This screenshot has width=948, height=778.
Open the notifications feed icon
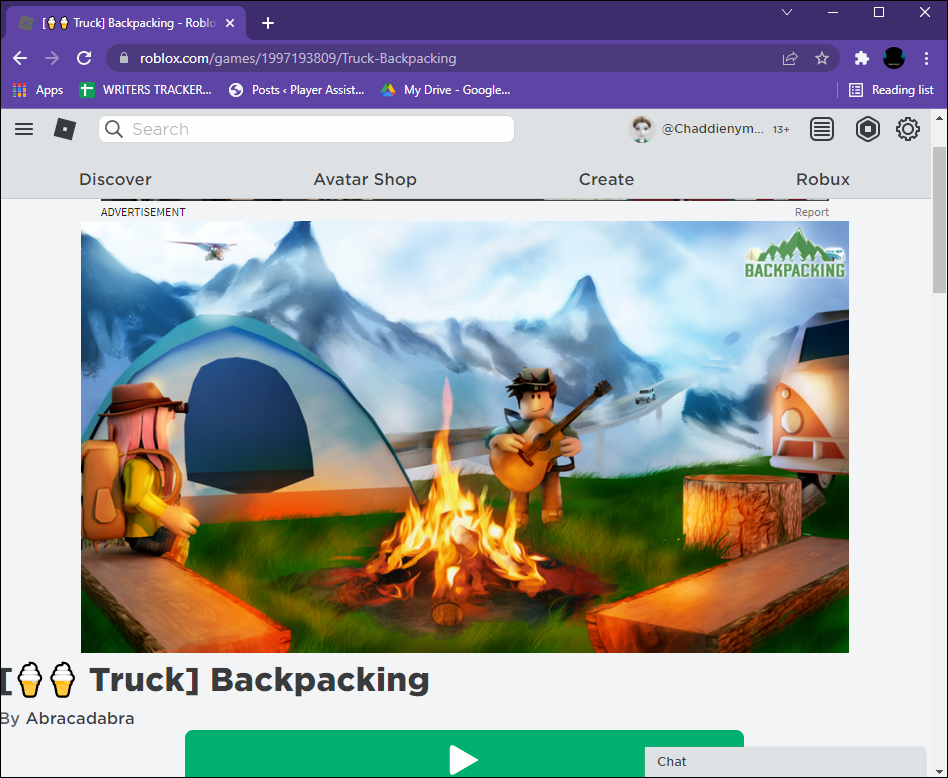click(822, 129)
